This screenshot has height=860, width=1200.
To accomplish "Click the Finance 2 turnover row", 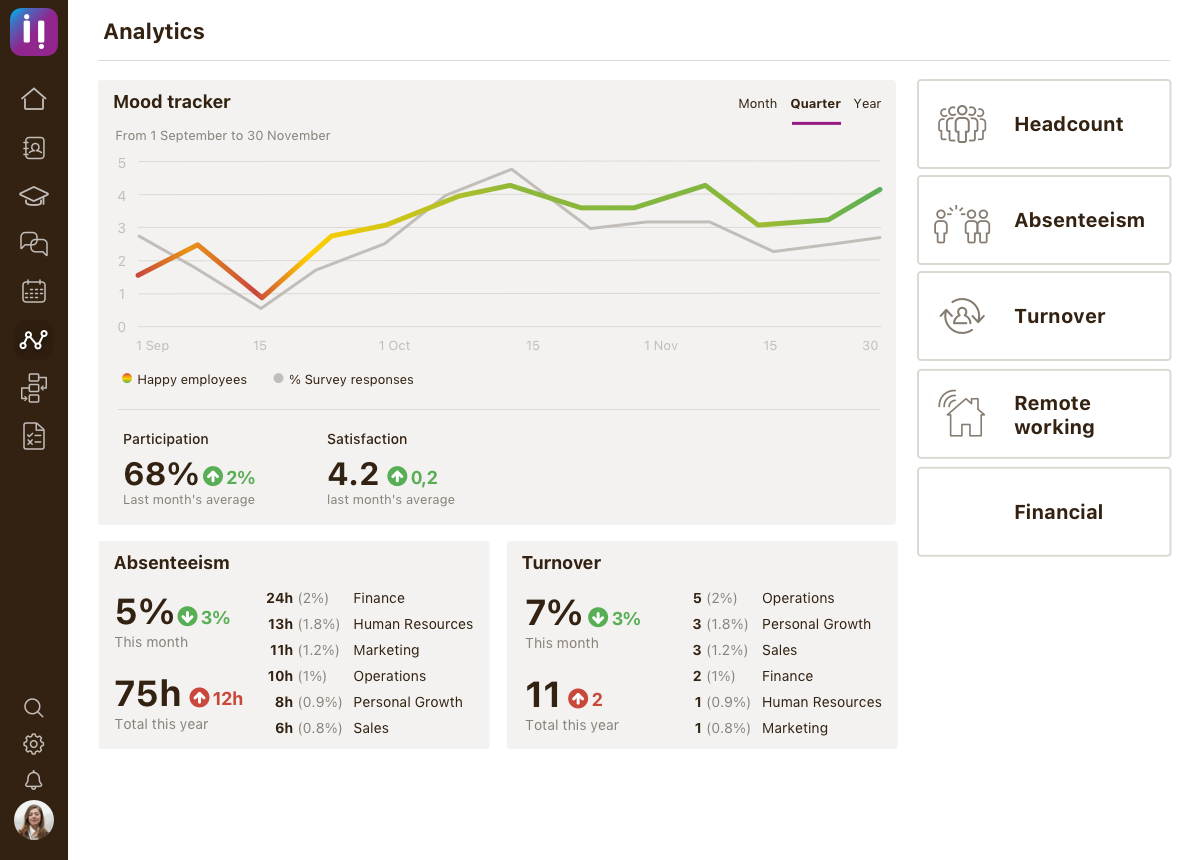I will click(788, 676).
